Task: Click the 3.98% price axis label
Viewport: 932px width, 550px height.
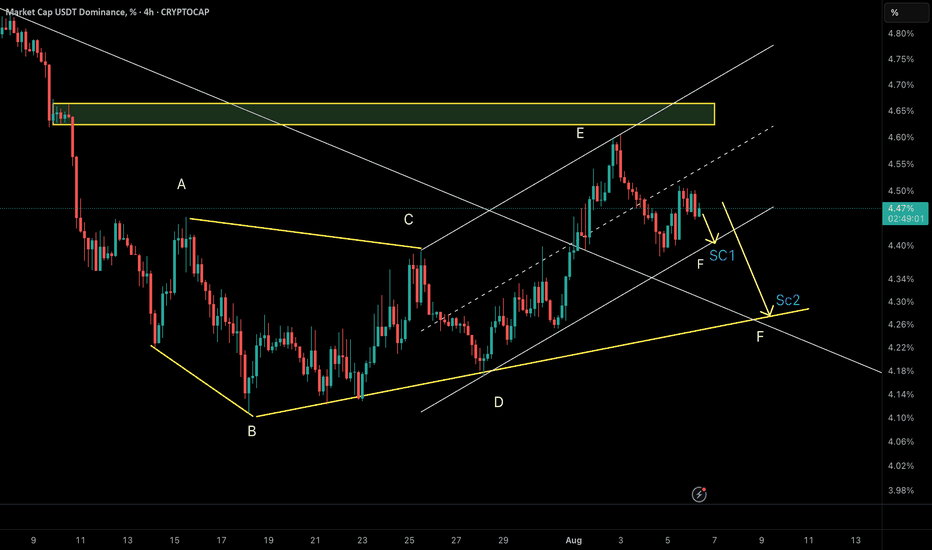Action: coord(900,491)
